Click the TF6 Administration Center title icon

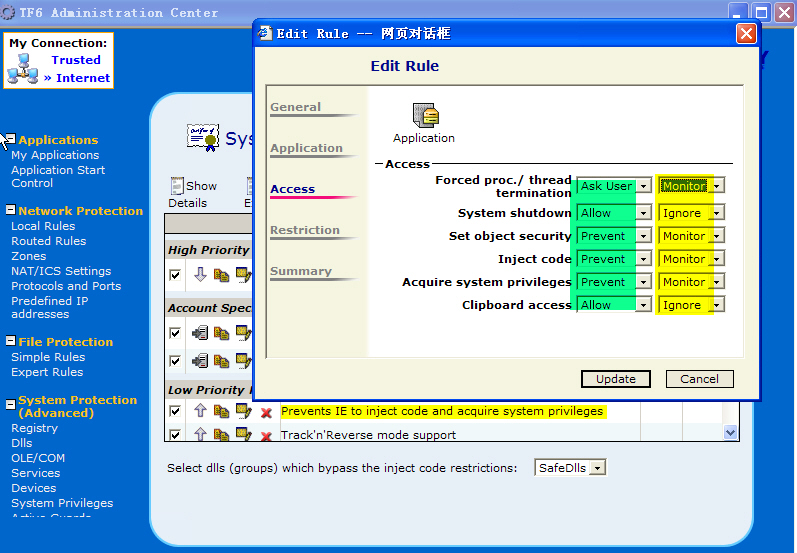(8, 12)
